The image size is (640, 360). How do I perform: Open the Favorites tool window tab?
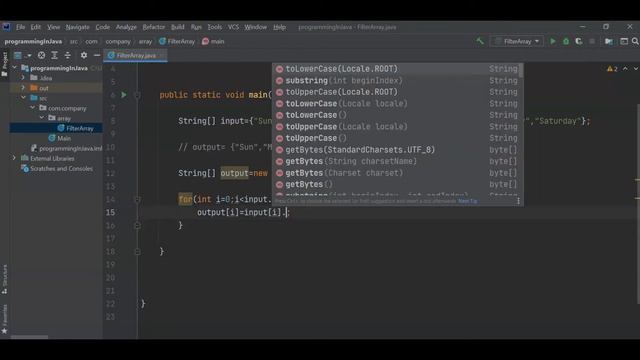tap(4, 319)
